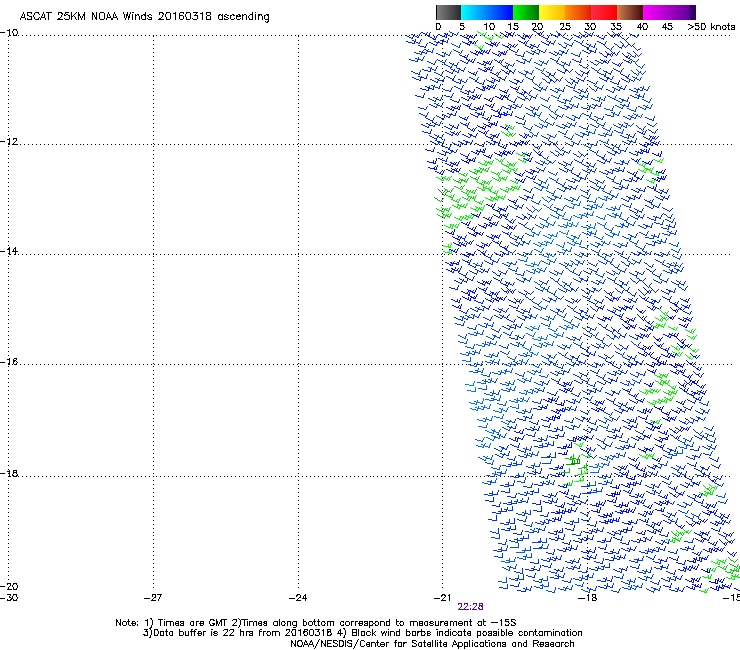Screen dimensions: 740x650
Task: Click the '45' label under the color bar
Action: tap(667, 27)
